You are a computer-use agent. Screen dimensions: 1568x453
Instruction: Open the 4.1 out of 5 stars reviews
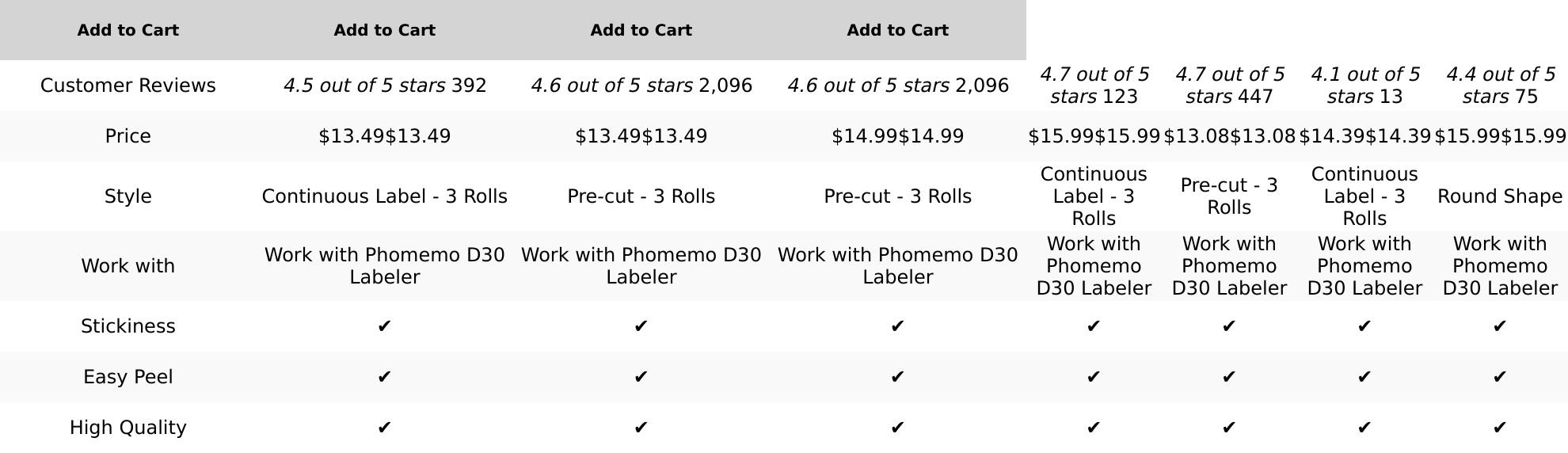pyautogui.click(x=1364, y=86)
